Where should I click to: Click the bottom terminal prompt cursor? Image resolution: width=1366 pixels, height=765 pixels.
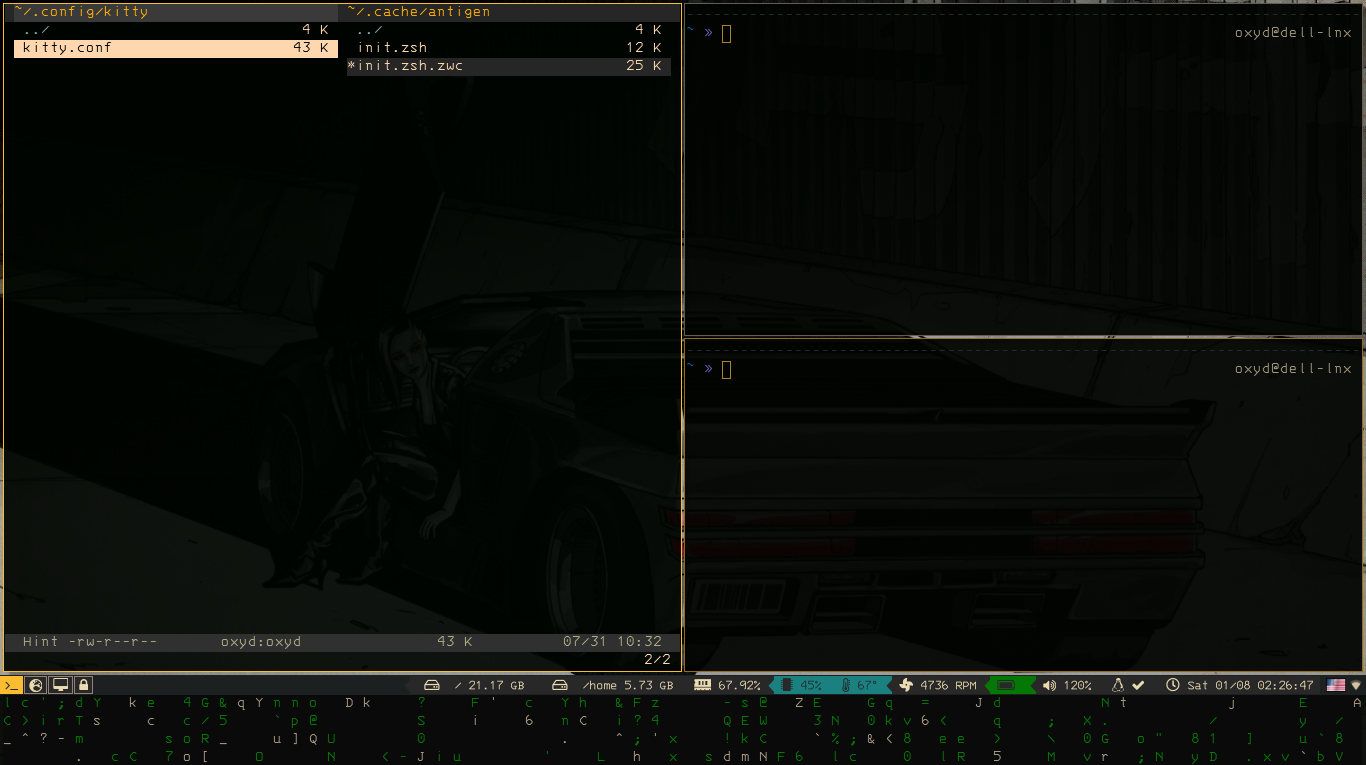(x=727, y=369)
